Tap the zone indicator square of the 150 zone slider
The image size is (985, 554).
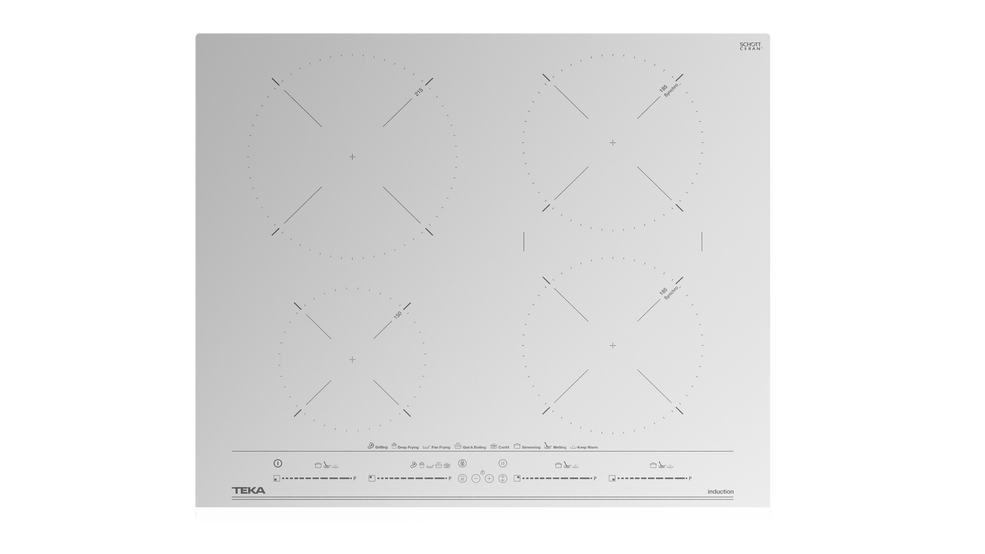[276, 479]
